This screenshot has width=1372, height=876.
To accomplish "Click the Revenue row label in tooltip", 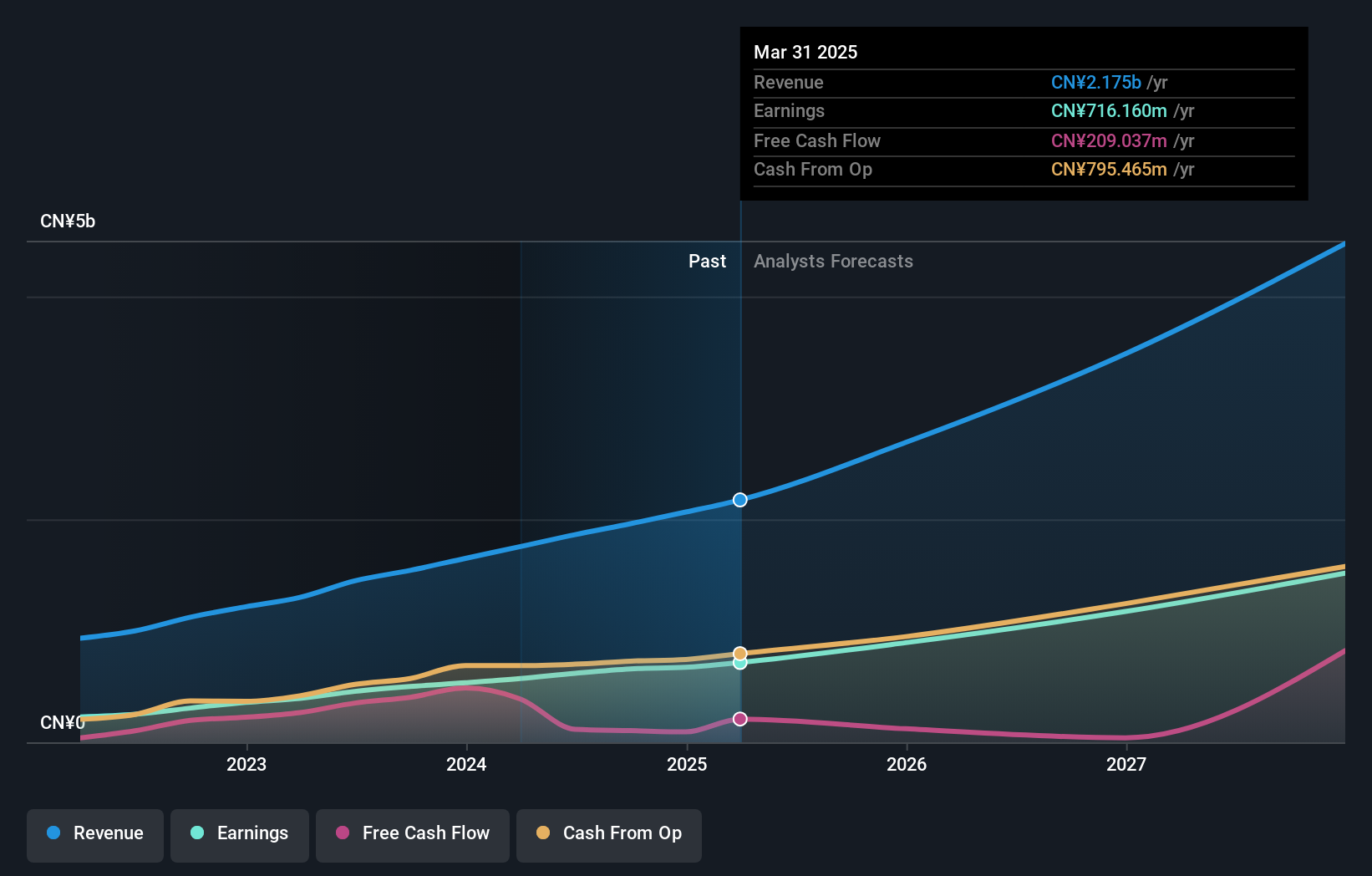I will [x=788, y=83].
